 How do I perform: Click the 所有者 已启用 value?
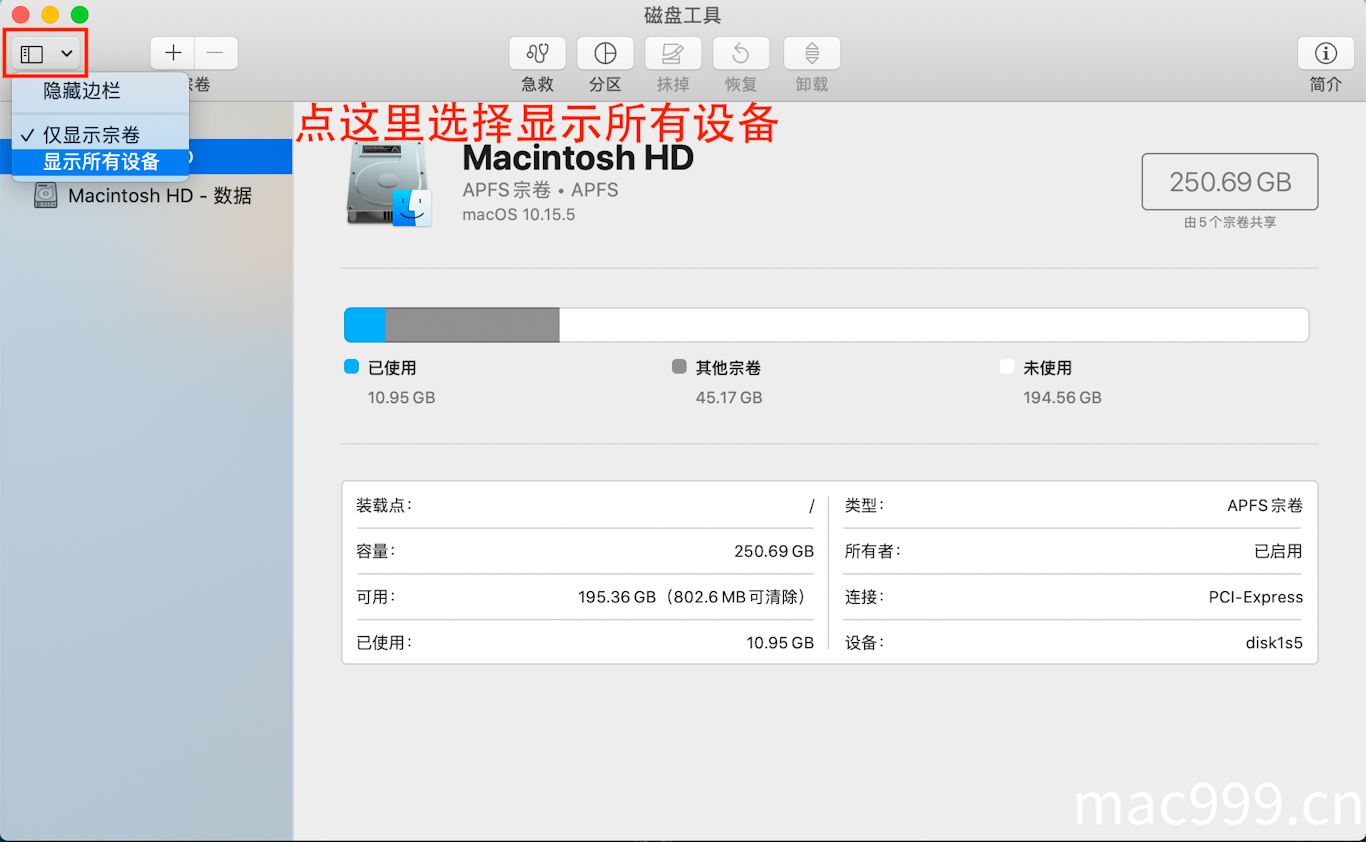click(1279, 551)
